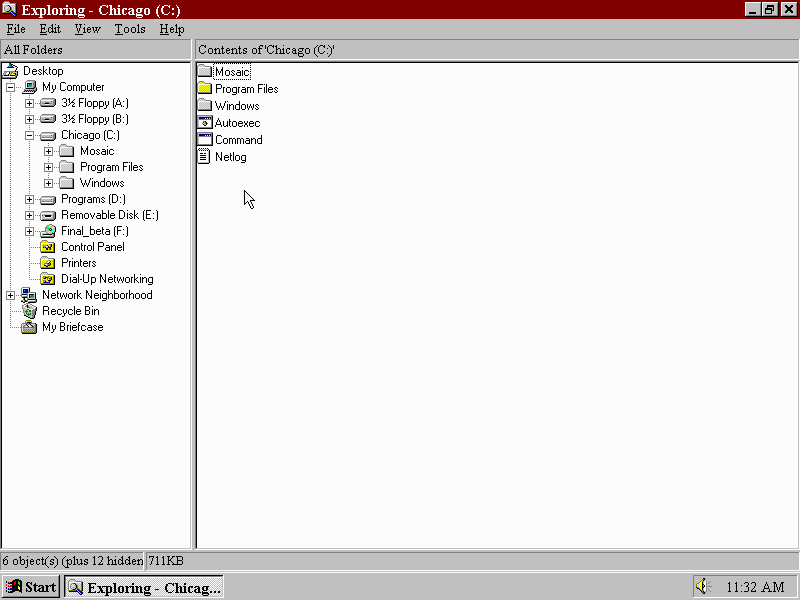Image resolution: width=800 pixels, height=600 pixels.
Task: Open the File menu
Action: [16, 29]
